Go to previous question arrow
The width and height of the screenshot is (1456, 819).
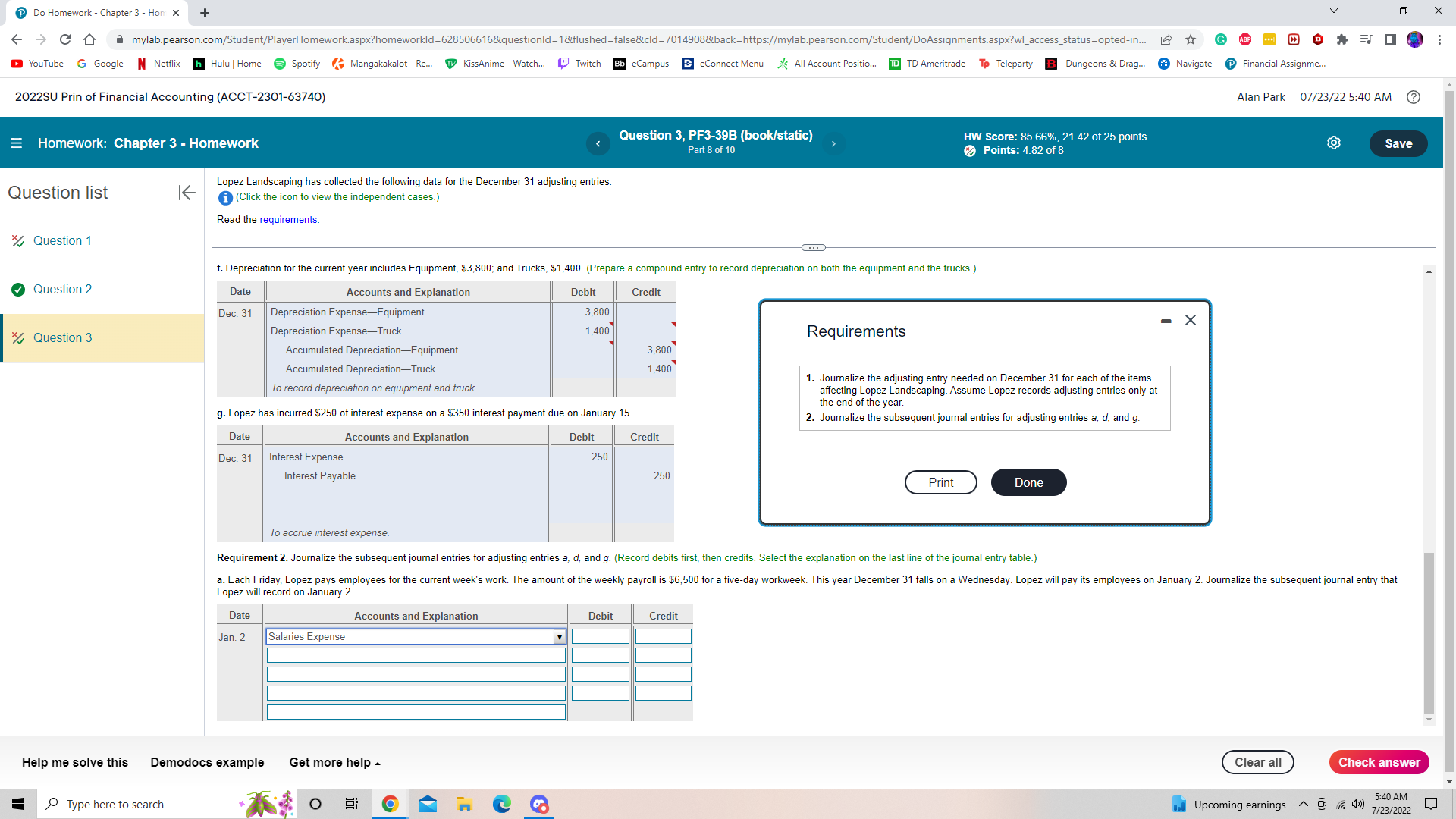pos(598,143)
